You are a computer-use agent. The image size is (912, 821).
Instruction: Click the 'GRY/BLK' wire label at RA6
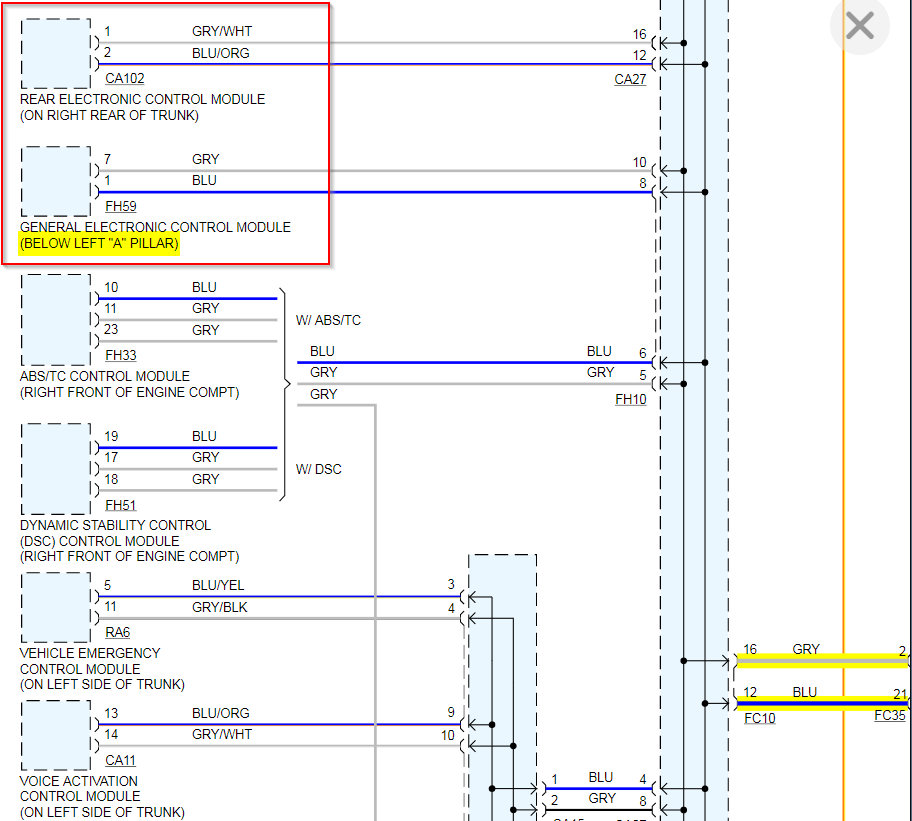pyautogui.click(x=220, y=607)
